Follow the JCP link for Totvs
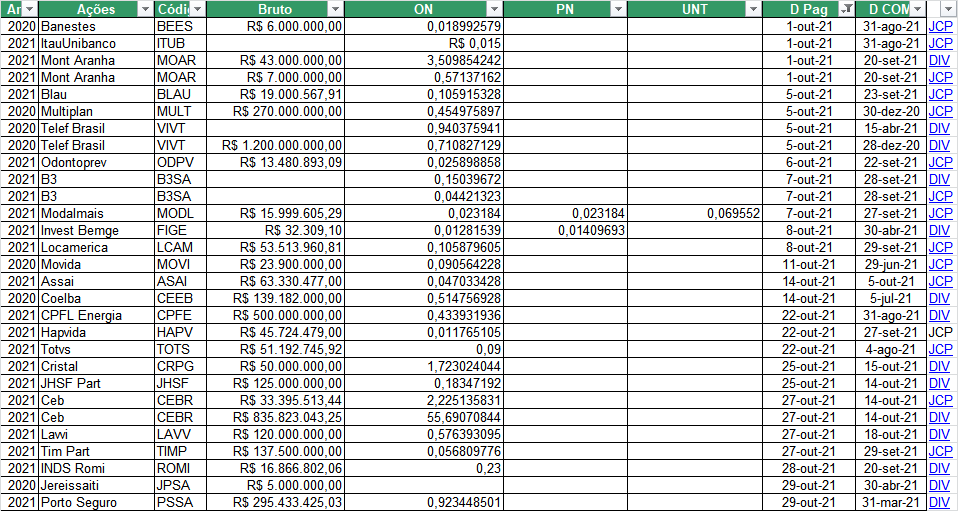958x511 pixels. 940,350
